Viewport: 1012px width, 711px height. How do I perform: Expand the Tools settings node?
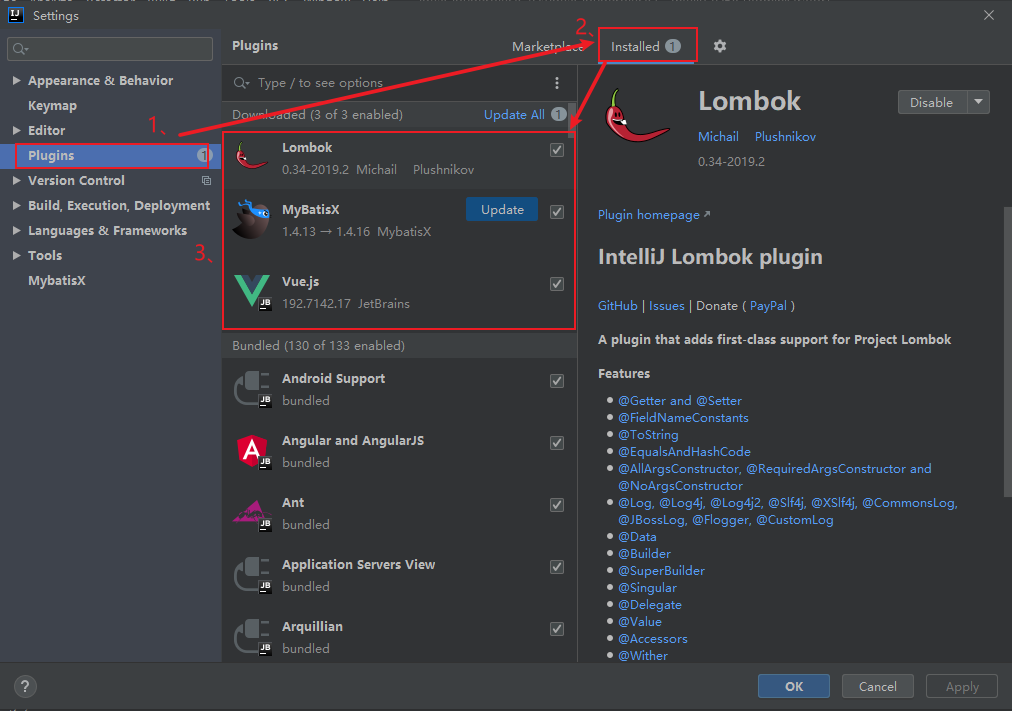tap(16, 255)
